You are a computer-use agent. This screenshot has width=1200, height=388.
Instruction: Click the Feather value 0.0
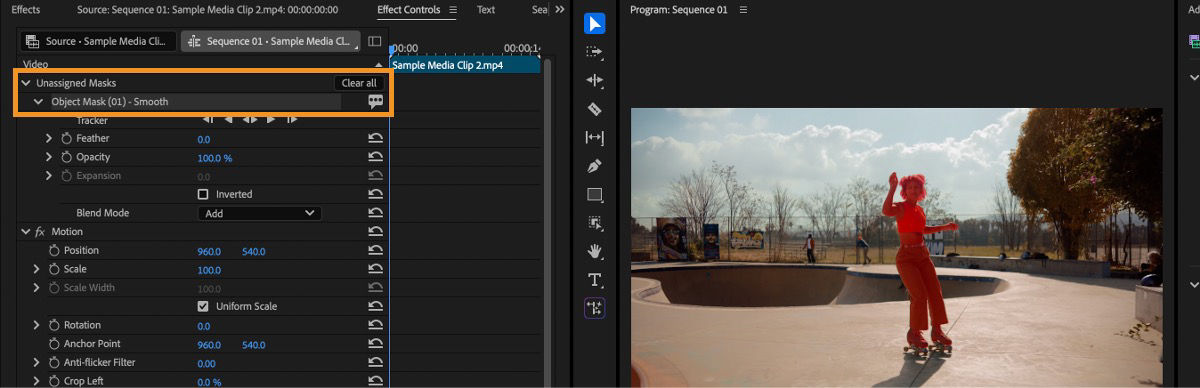click(x=204, y=139)
